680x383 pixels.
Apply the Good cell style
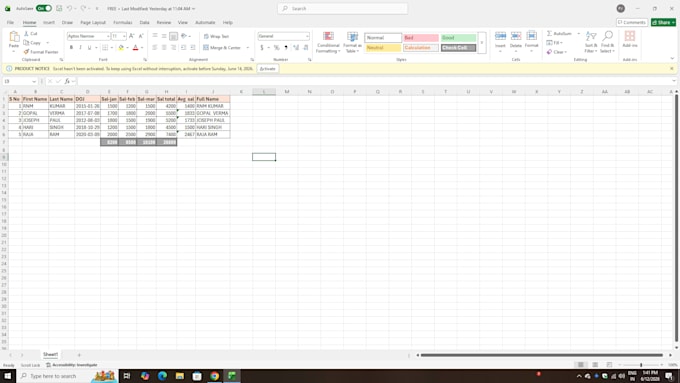(x=458, y=38)
